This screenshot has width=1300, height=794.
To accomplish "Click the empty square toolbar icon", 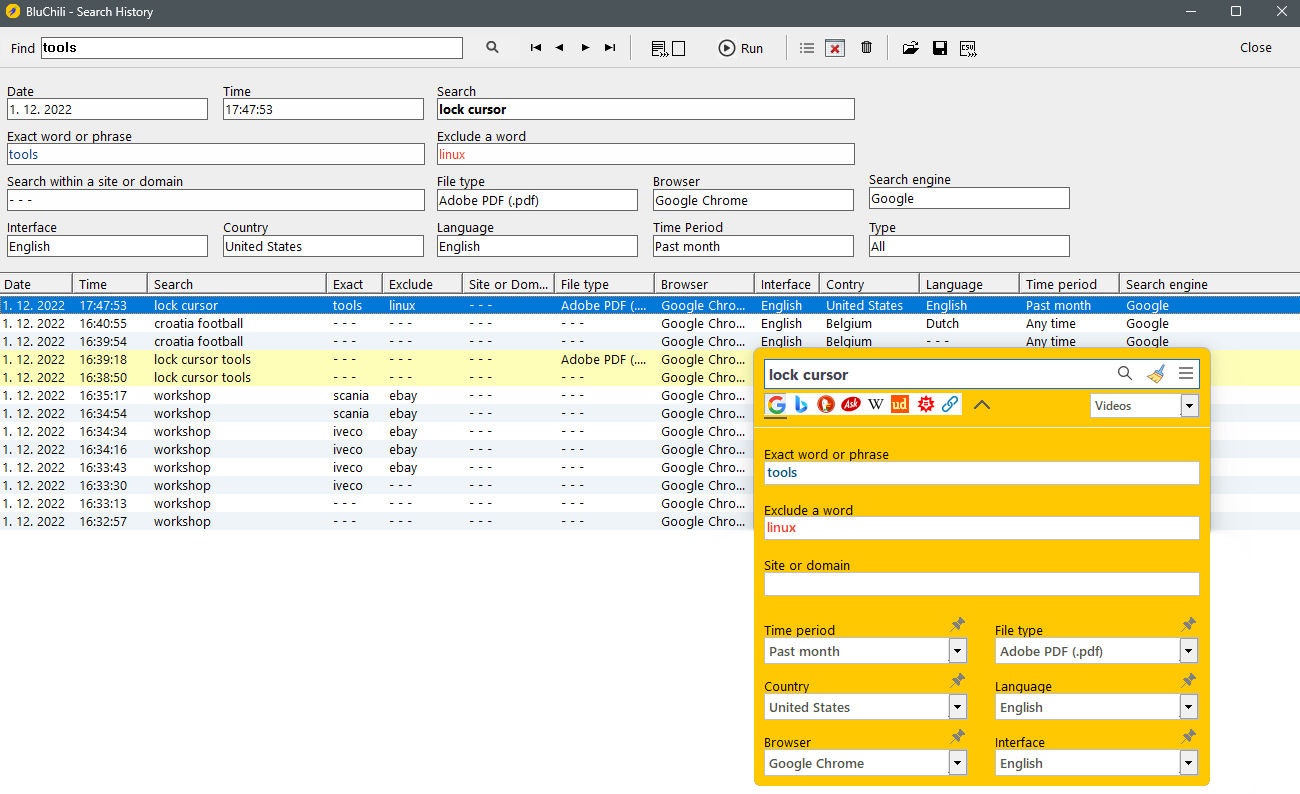I will pos(679,48).
